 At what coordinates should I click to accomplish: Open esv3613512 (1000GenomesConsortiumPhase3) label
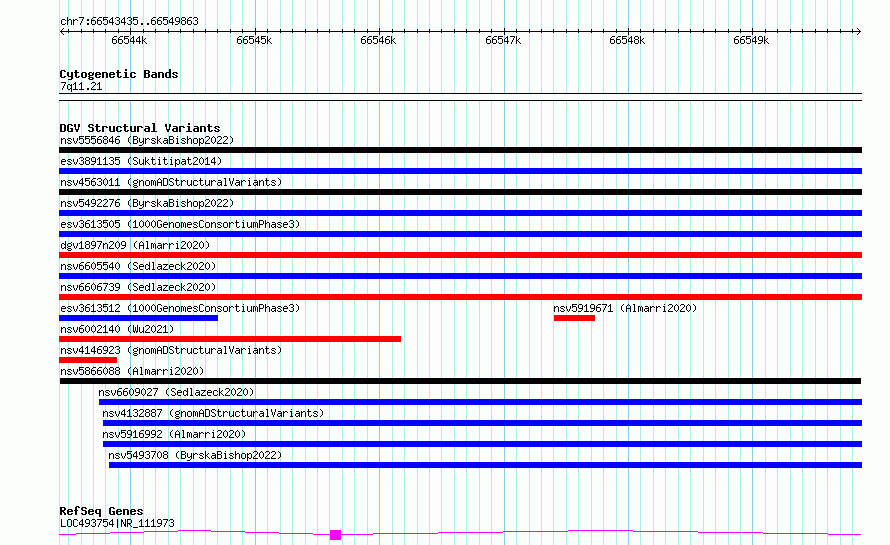click(180, 308)
